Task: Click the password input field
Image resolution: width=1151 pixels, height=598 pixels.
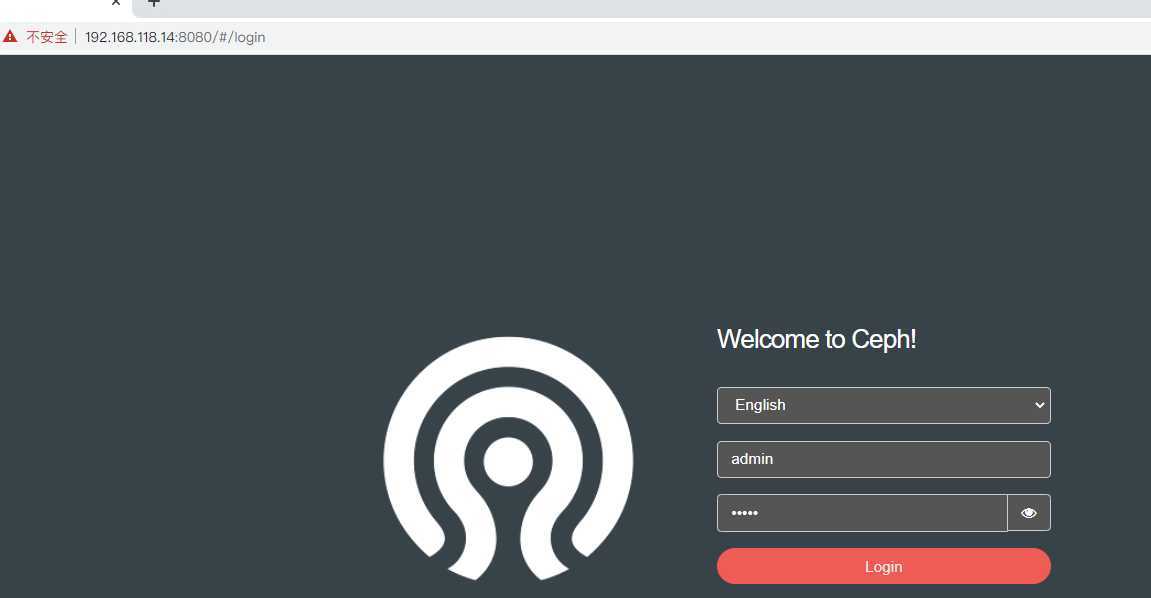Action: click(862, 513)
